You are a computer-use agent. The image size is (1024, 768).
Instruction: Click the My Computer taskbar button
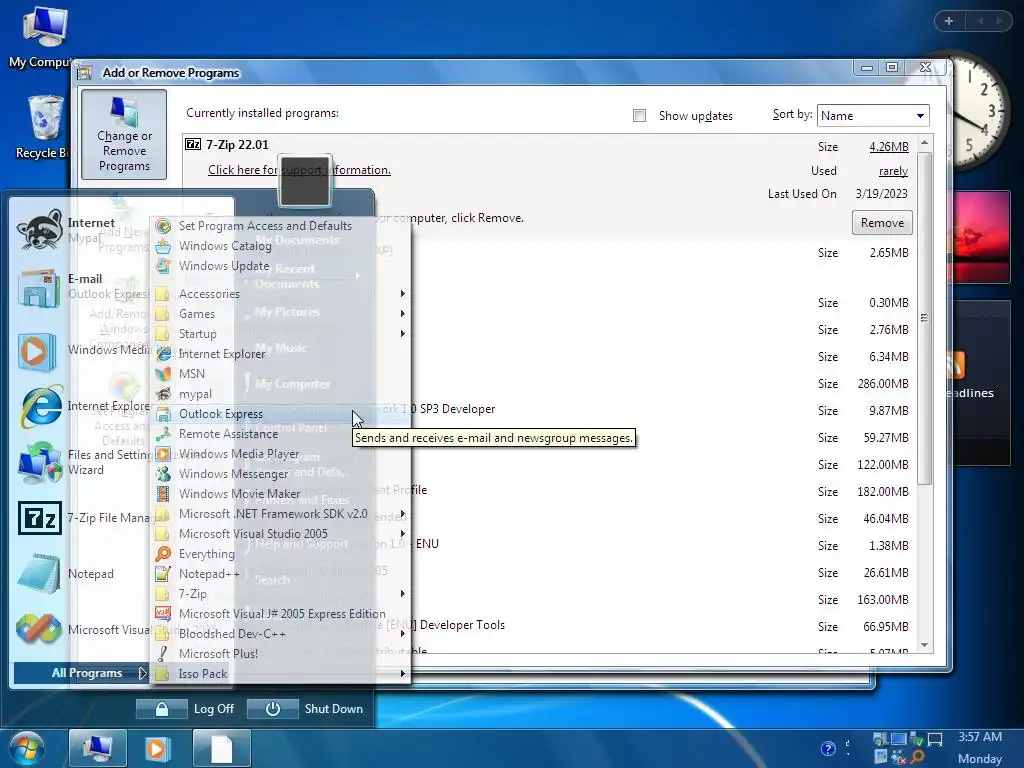click(x=98, y=748)
